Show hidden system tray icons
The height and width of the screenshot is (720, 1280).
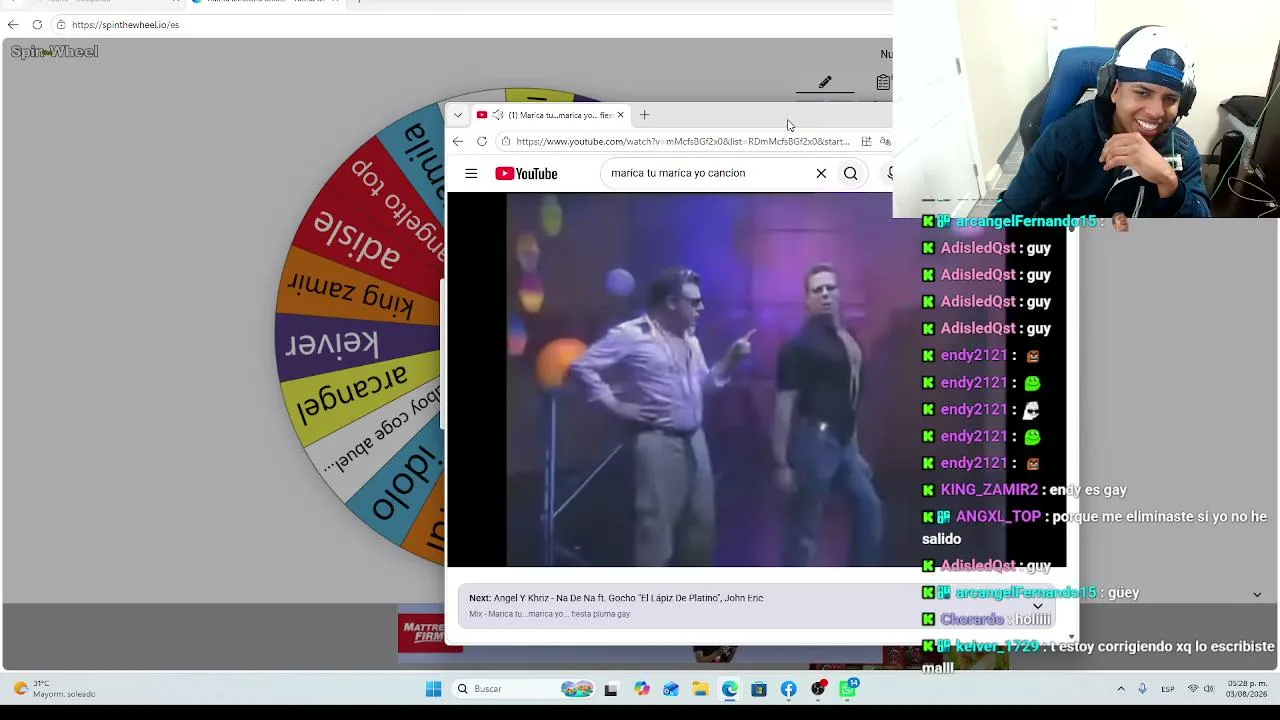coord(1121,689)
